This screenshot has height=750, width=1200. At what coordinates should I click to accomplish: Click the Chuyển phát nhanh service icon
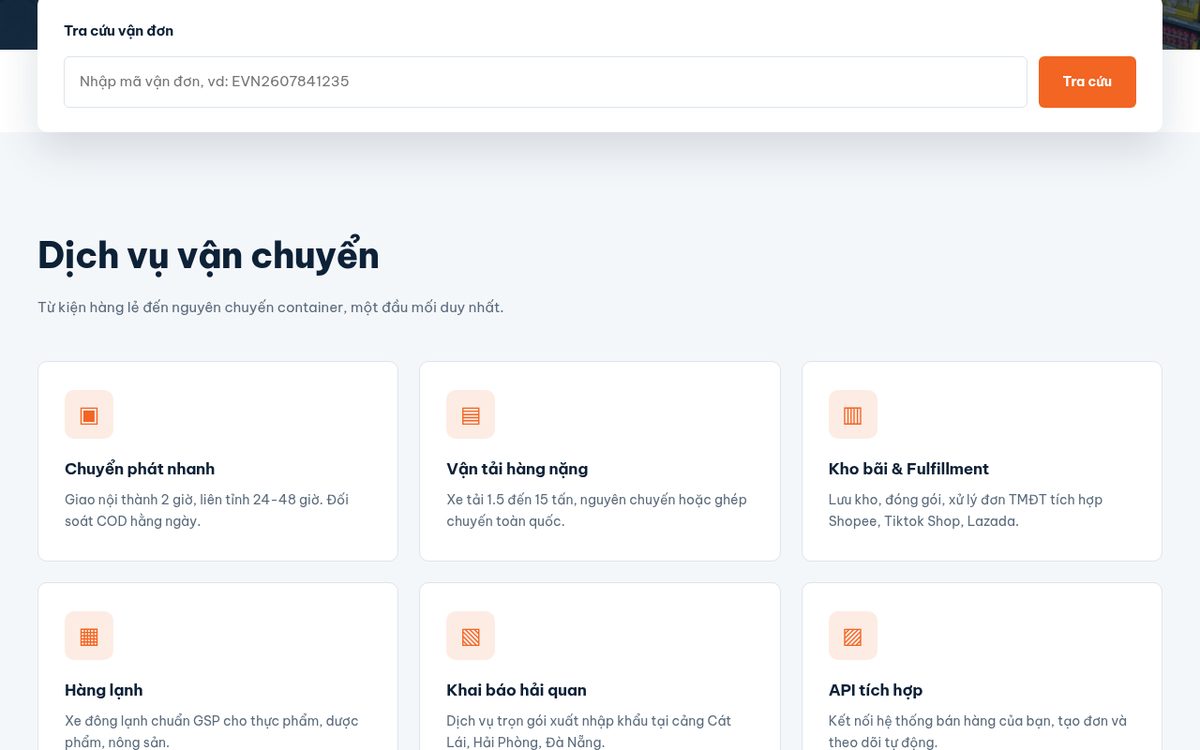[x=89, y=415]
